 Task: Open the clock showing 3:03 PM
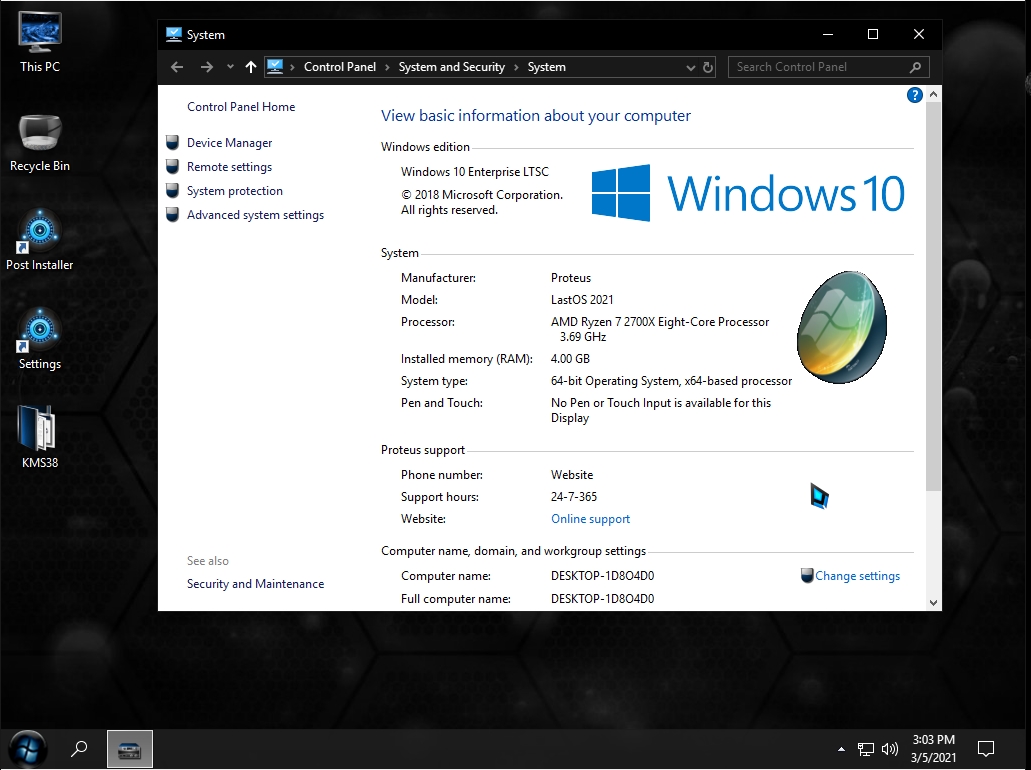point(934,749)
